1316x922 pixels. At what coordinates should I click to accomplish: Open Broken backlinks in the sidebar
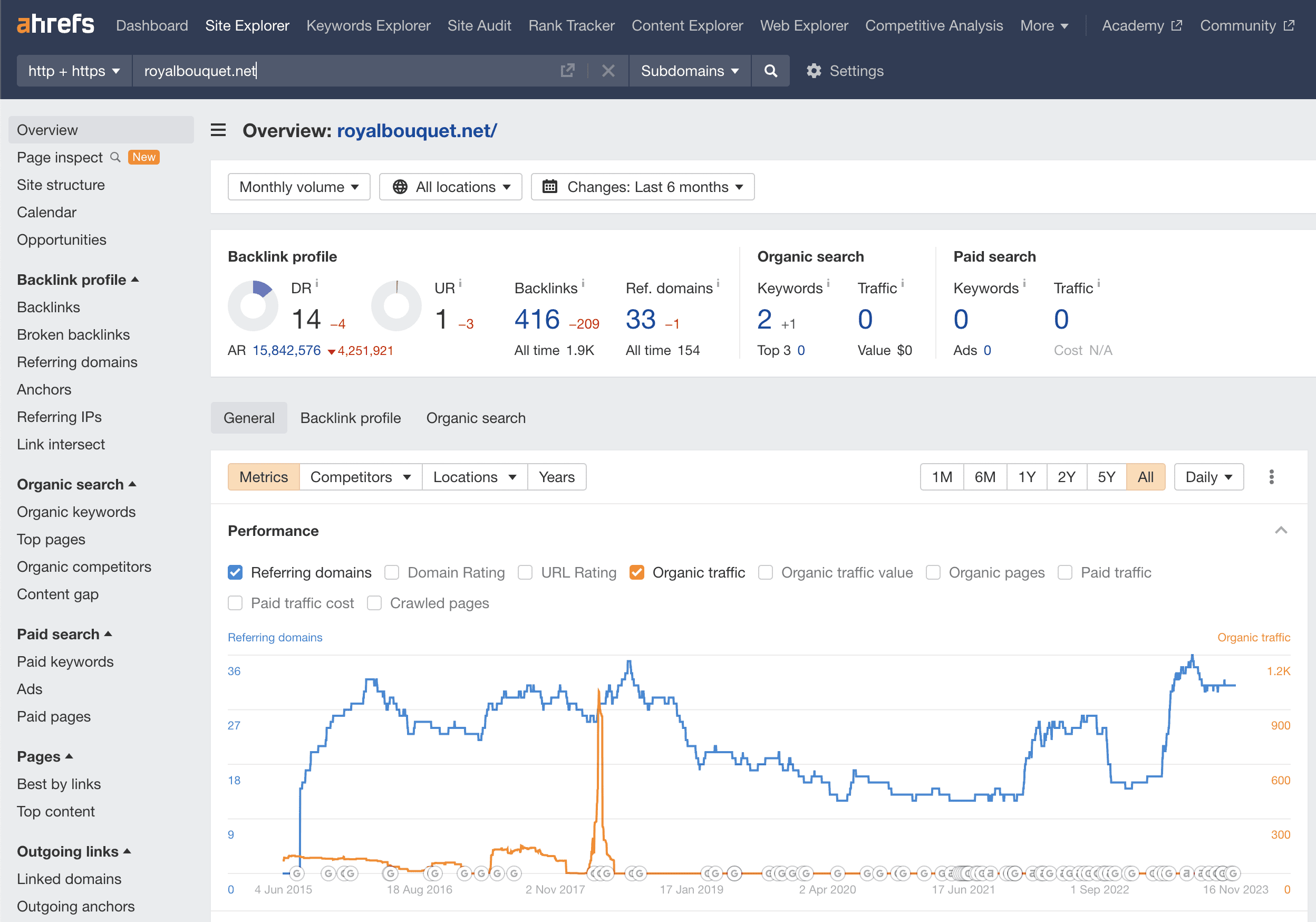[x=73, y=335]
